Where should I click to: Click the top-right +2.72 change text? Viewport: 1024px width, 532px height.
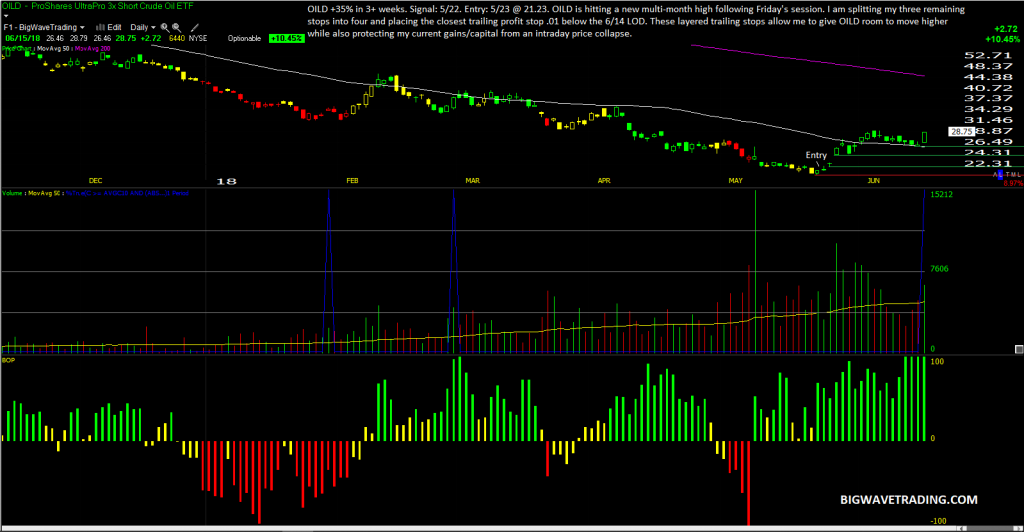1005,29
